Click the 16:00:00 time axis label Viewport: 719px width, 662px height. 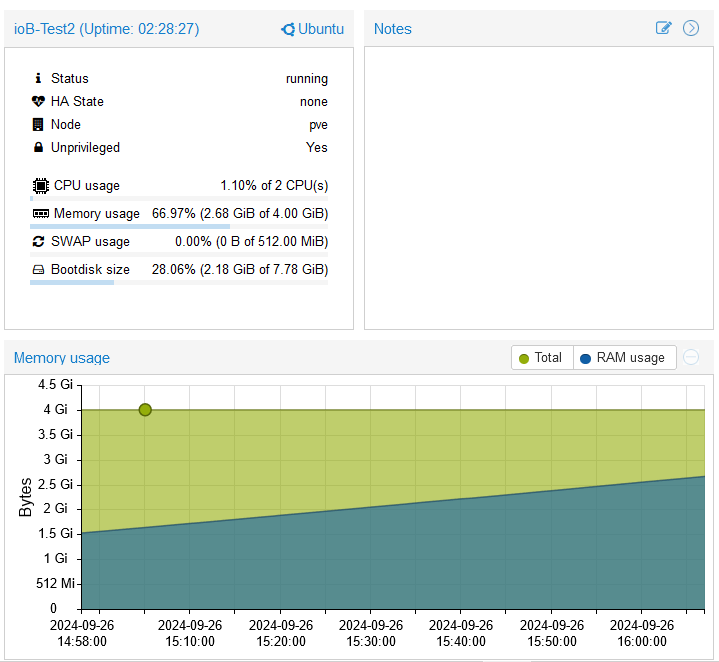point(642,633)
